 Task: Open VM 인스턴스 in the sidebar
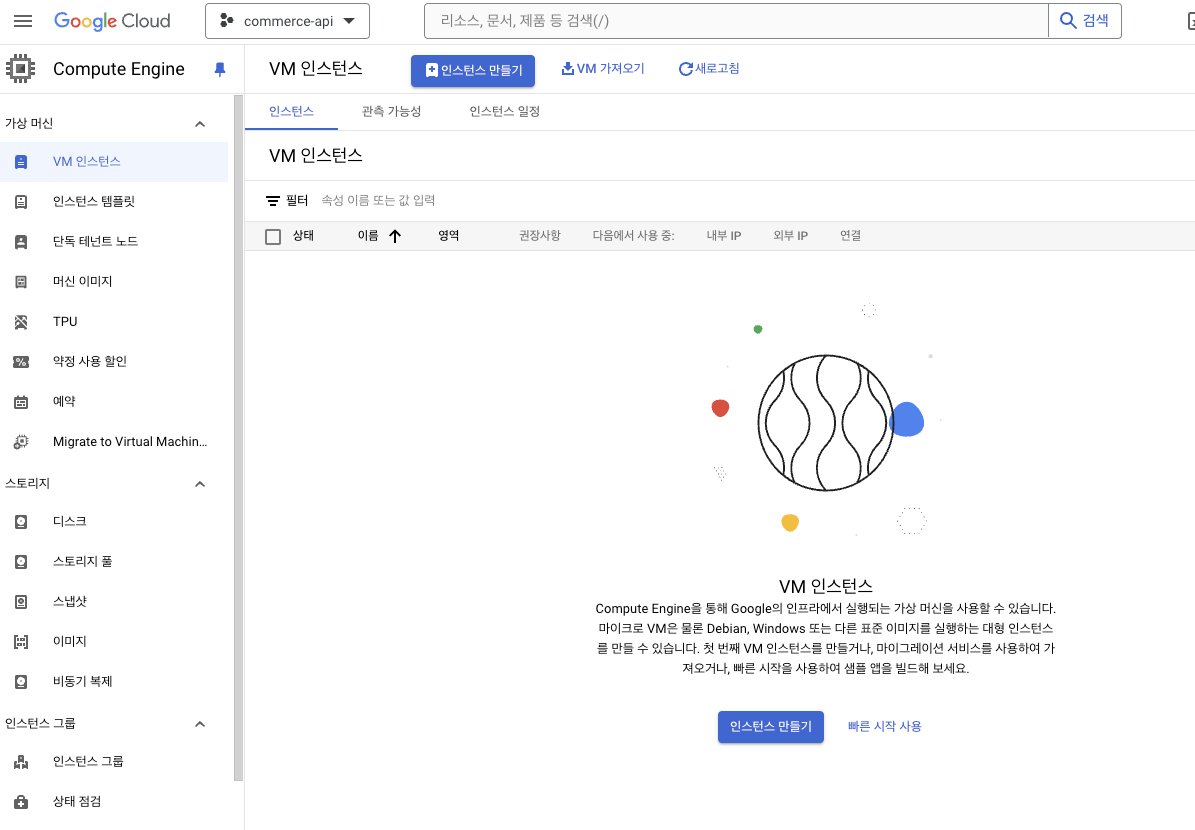(114, 162)
